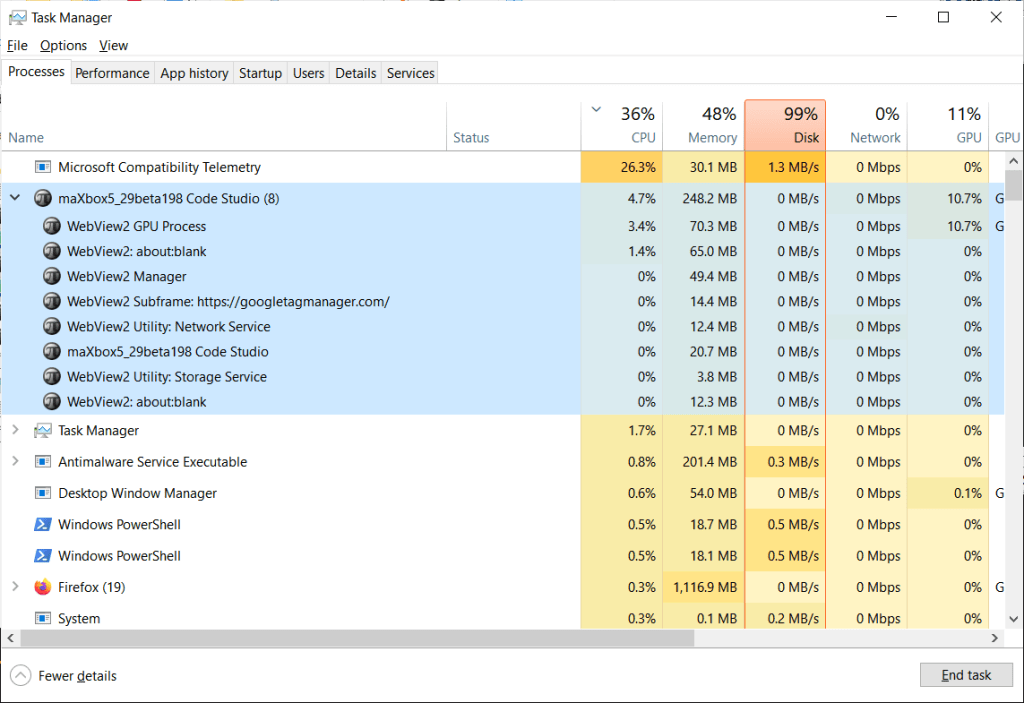Sort processes by Memory column header
Viewport: 1024px width, 703px height.
[x=703, y=126]
